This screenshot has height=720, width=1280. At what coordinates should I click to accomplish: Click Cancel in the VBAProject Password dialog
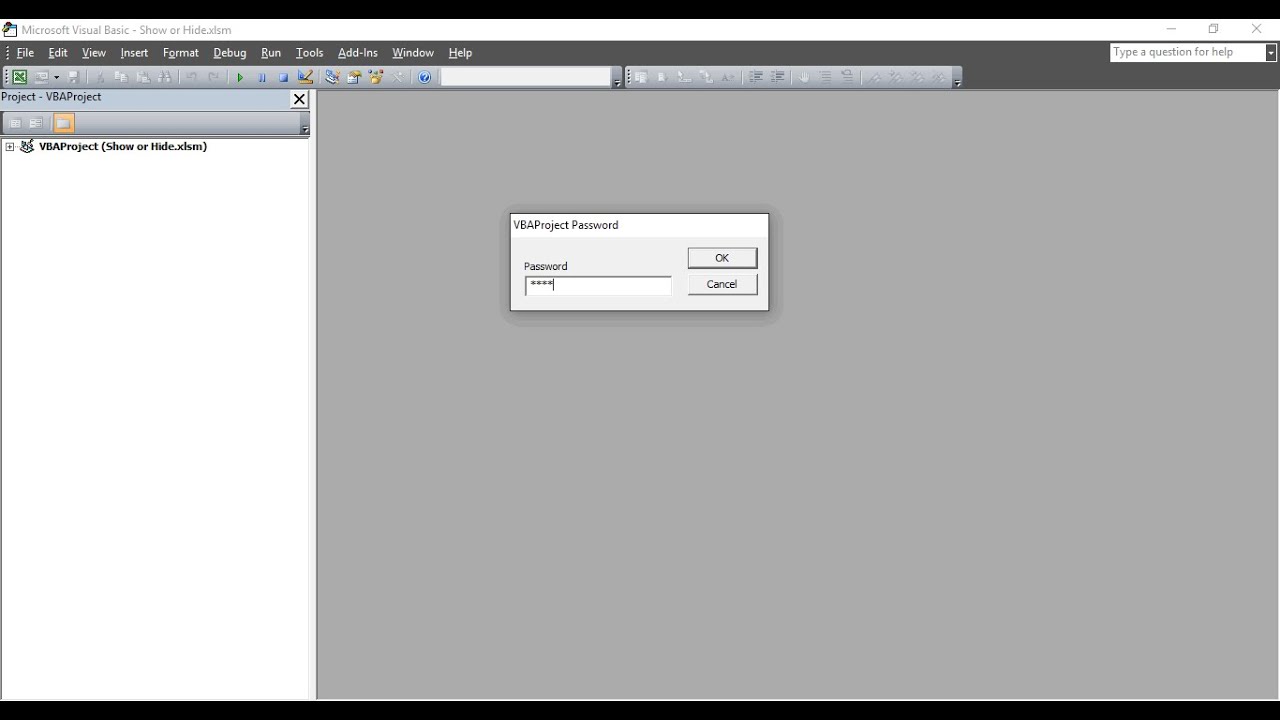(x=722, y=284)
